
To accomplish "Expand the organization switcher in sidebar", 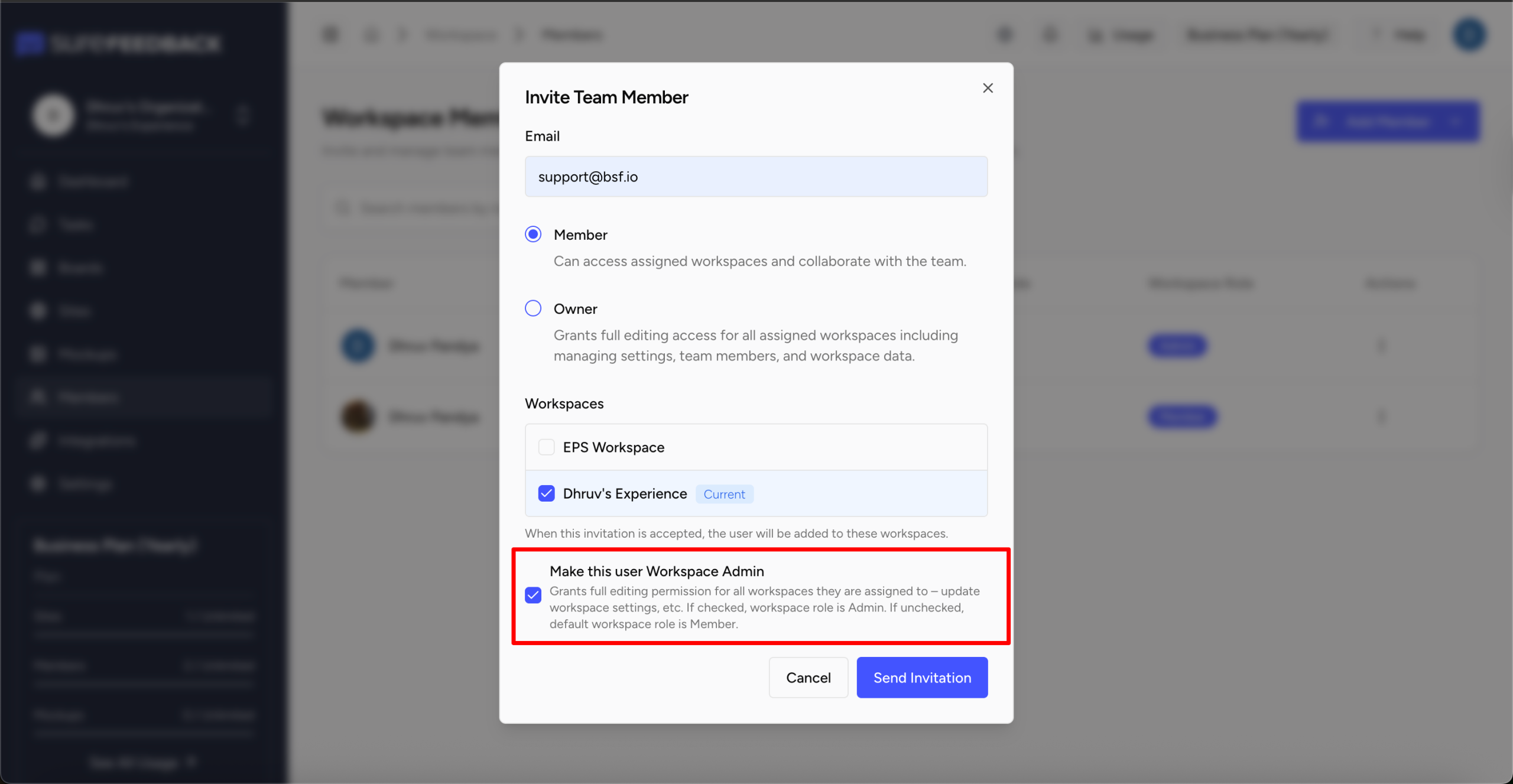I will coord(242,115).
